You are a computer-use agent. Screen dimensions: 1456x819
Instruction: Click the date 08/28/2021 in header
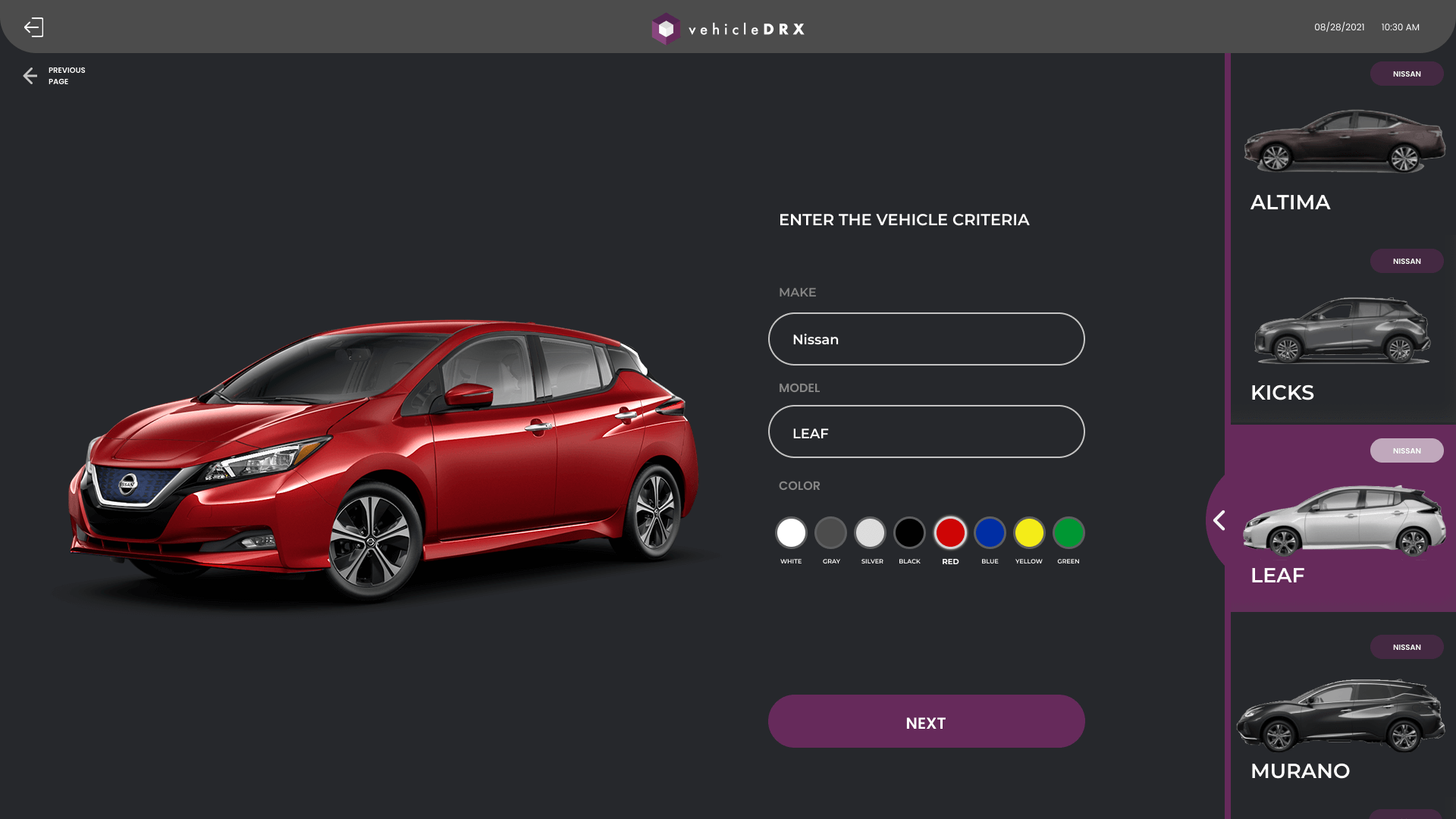coord(1339,27)
